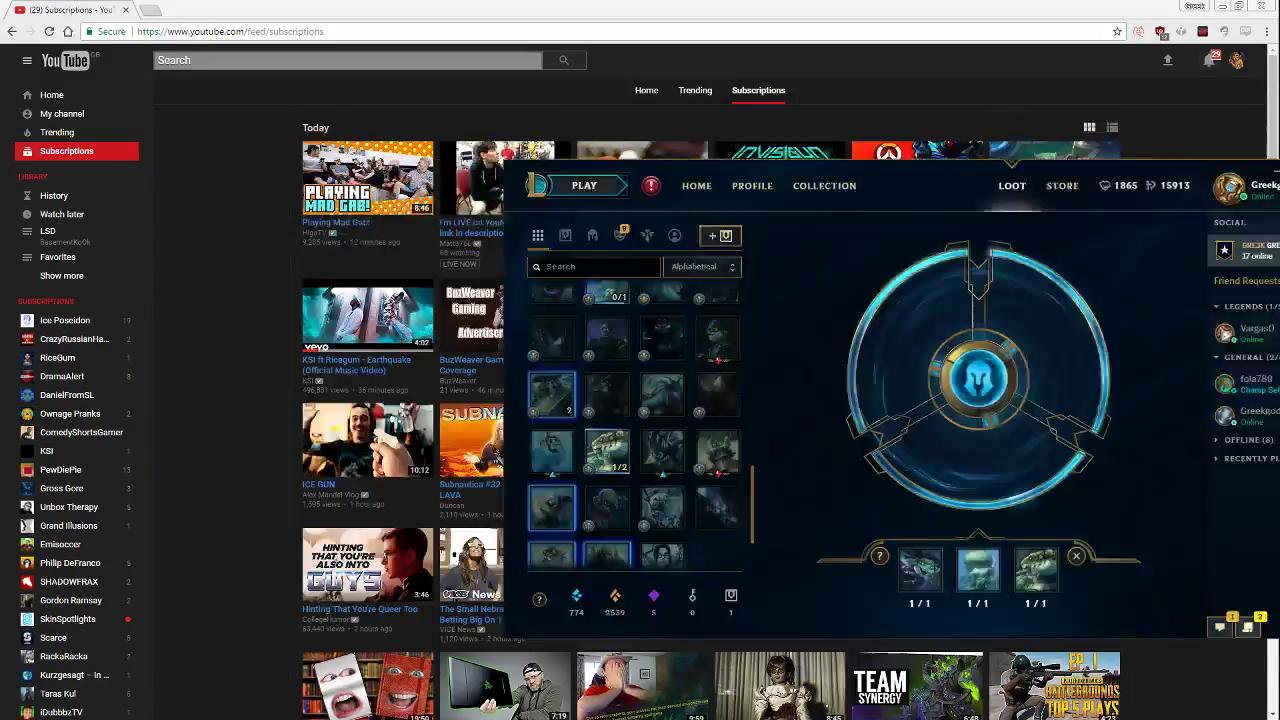Open the ICE GUN video thumbnail

(x=368, y=441)
